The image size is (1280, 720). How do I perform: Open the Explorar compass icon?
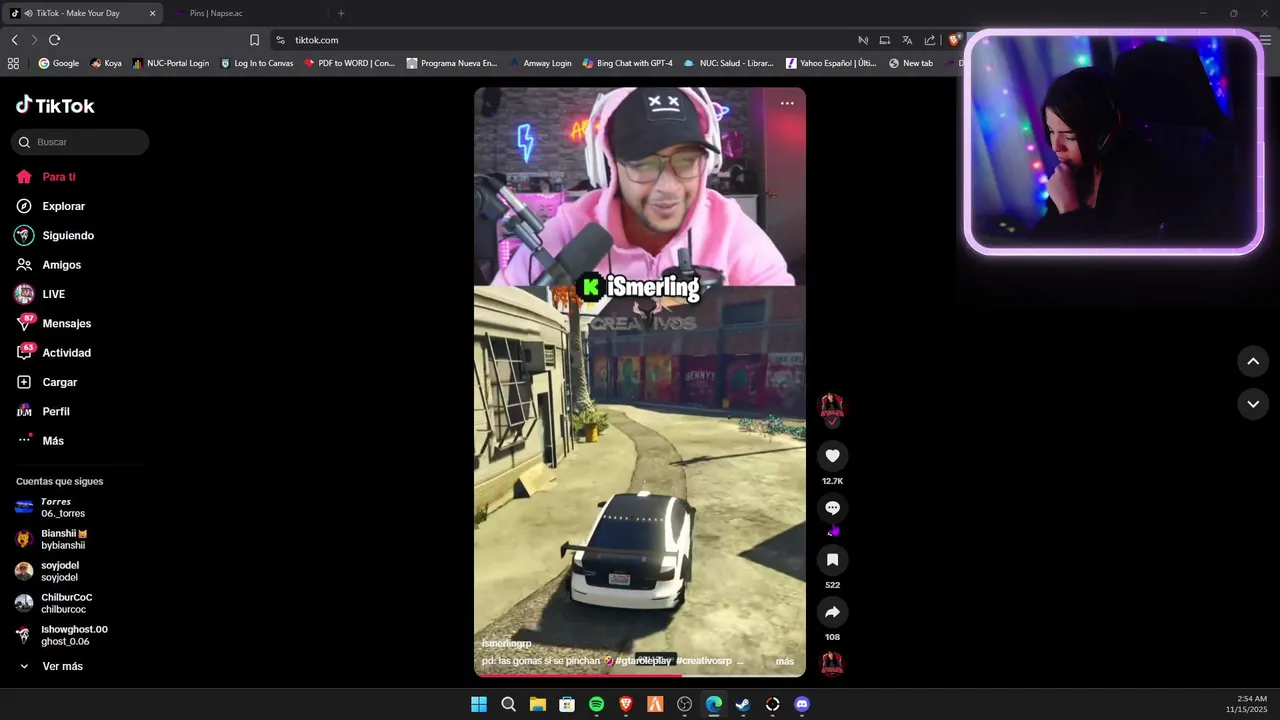[24, 206]
